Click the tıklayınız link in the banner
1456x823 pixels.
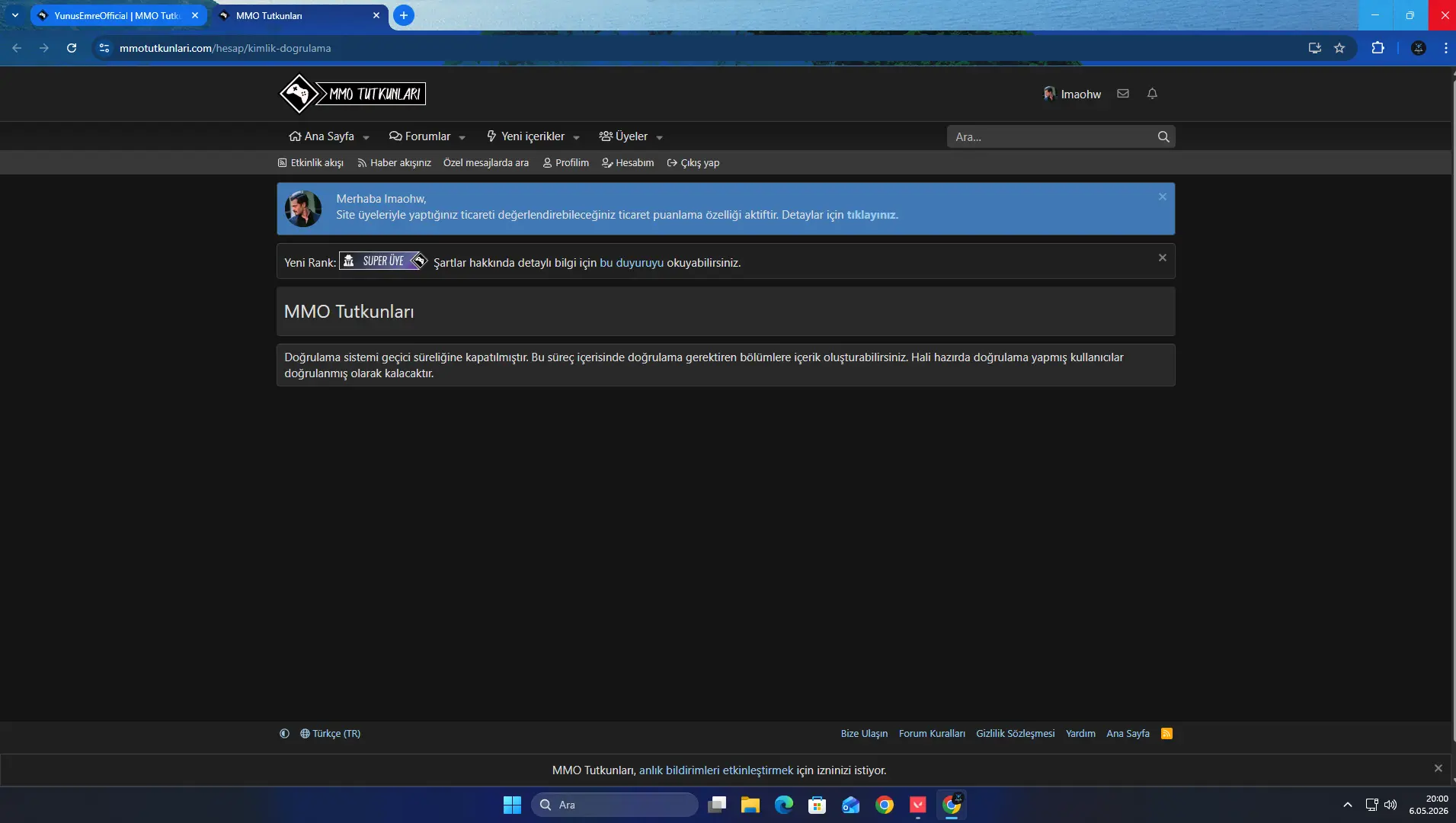coord(872,216)
